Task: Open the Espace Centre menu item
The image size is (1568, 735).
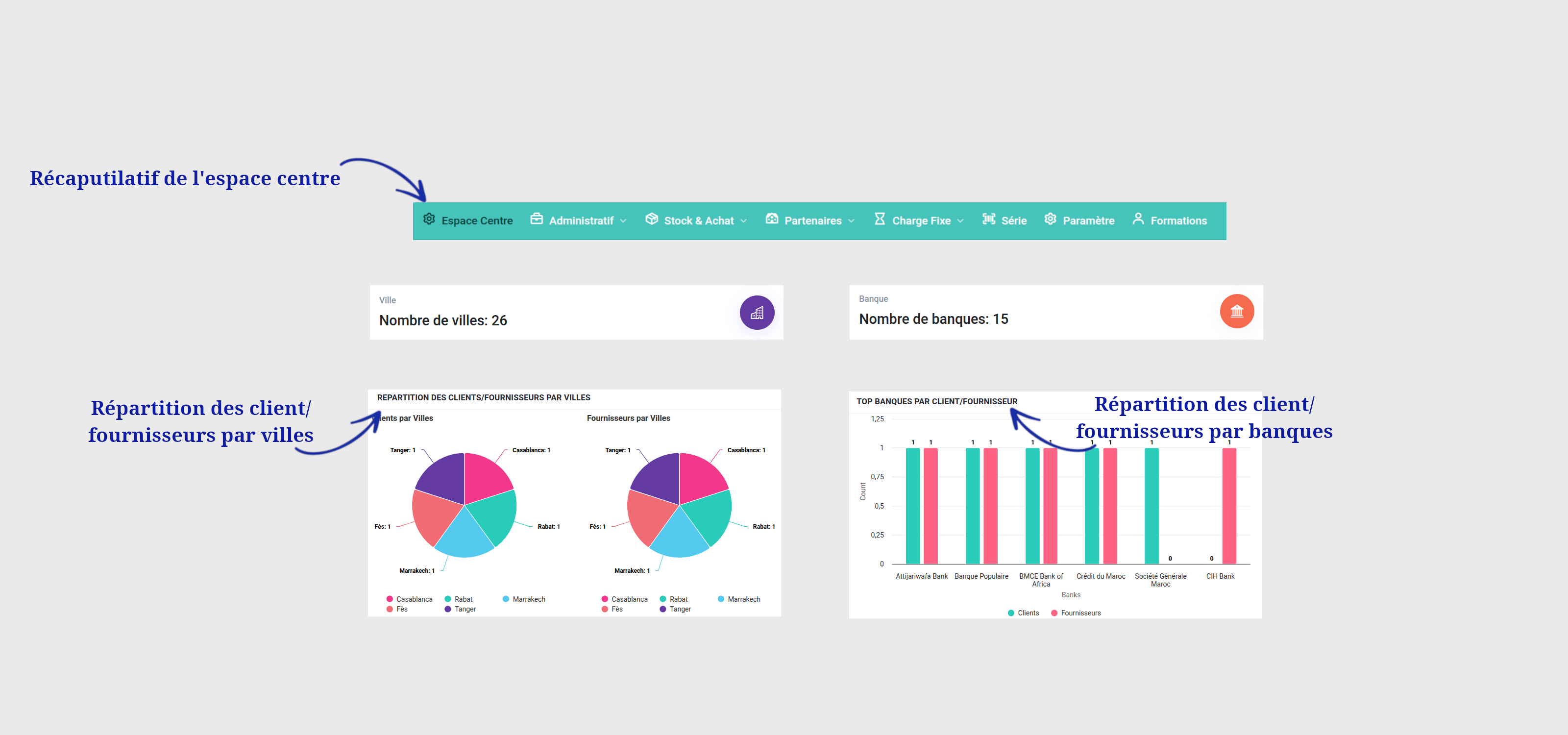Action: pos(468,220)
